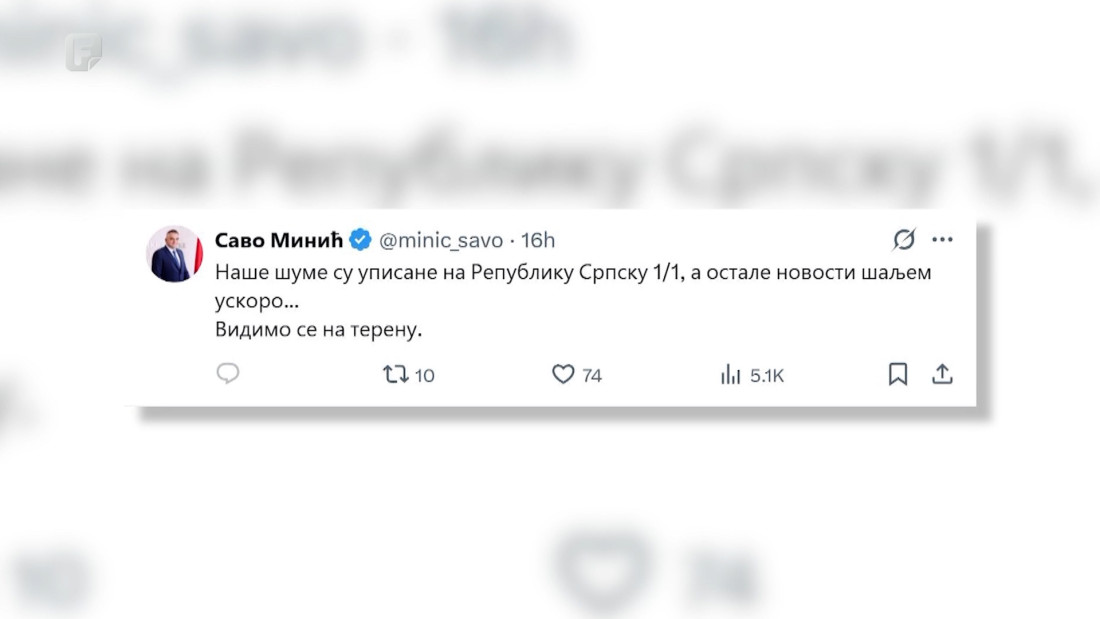Viewport: 1100px width, 619px height.
Task: Open the more options ellipsis menu
Action: (x=941, y=239)
